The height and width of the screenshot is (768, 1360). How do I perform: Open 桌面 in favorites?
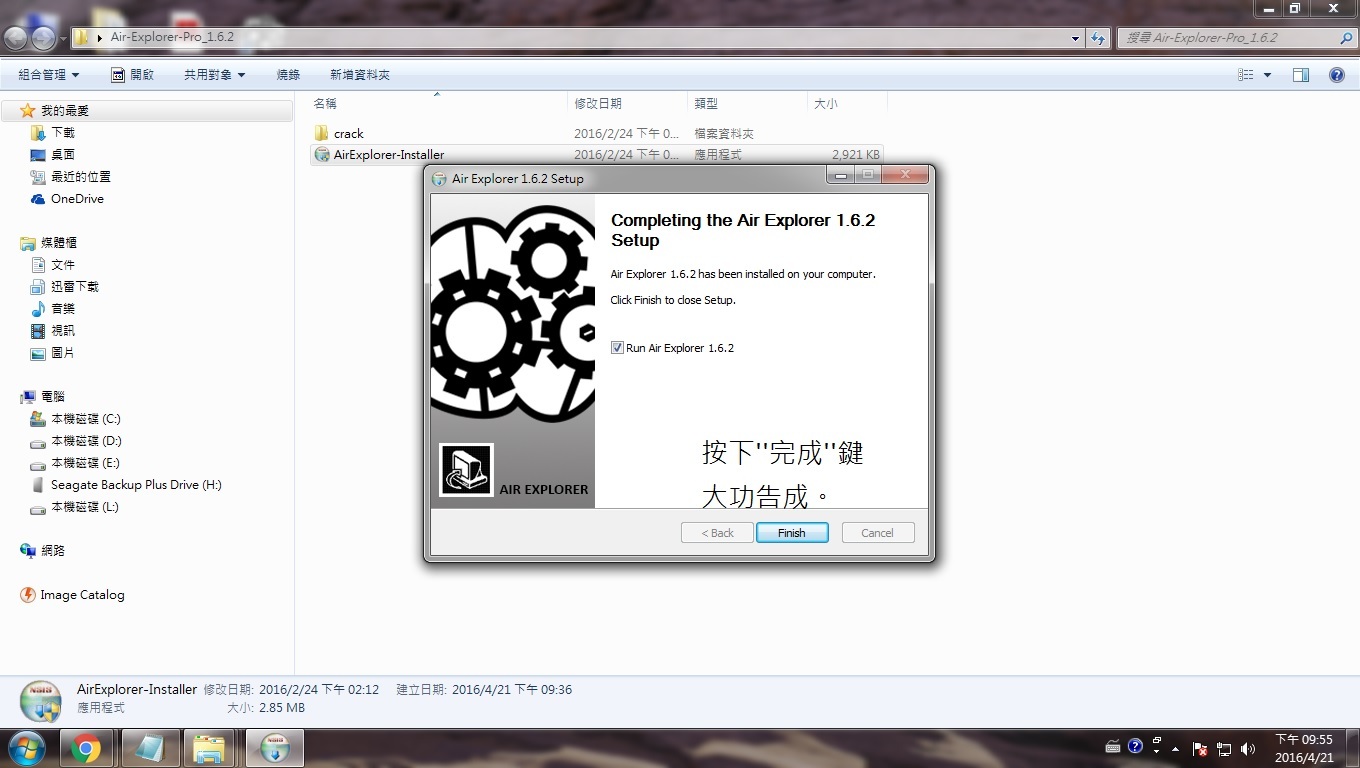pyautogui.click(x=63, y=155)
